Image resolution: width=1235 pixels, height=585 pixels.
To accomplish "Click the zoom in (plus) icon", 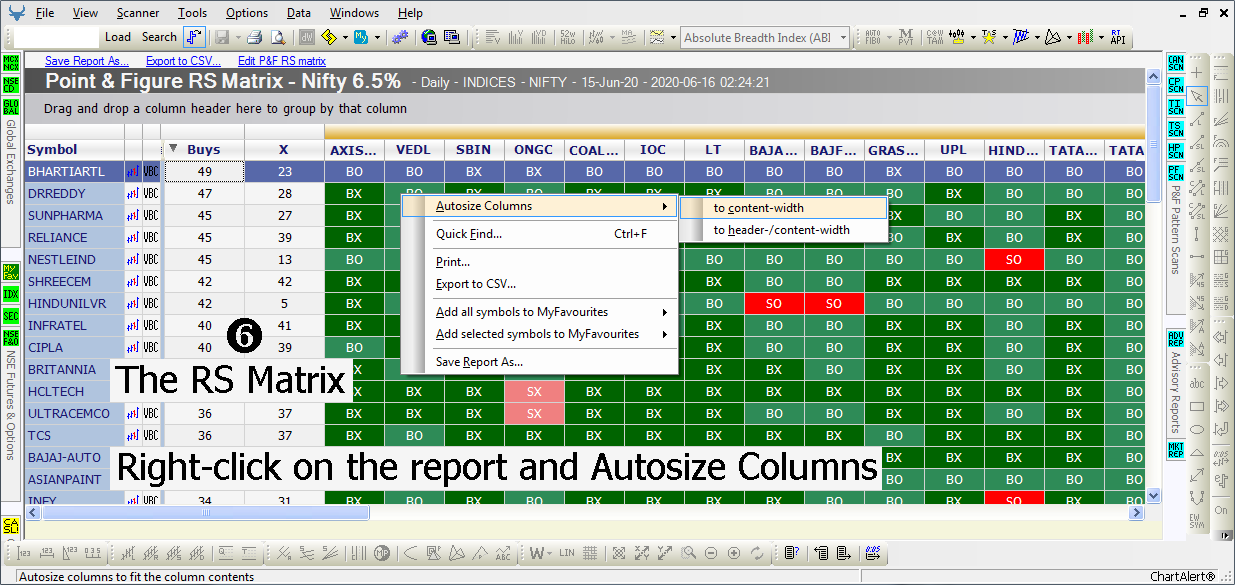I will coord(734,552).
